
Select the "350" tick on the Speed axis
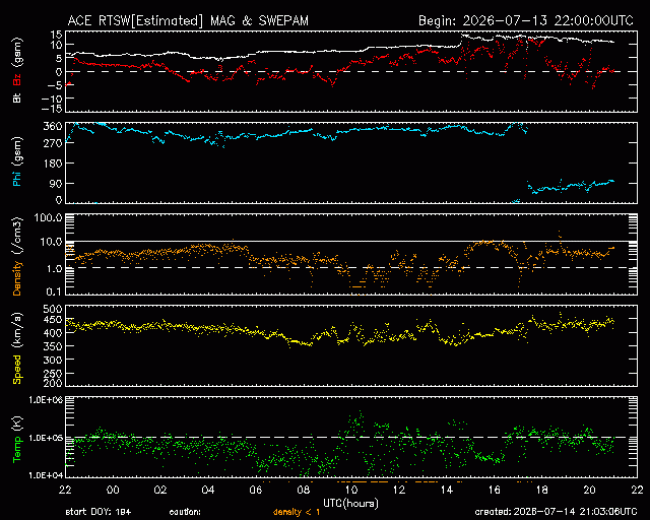coord(53,347)
